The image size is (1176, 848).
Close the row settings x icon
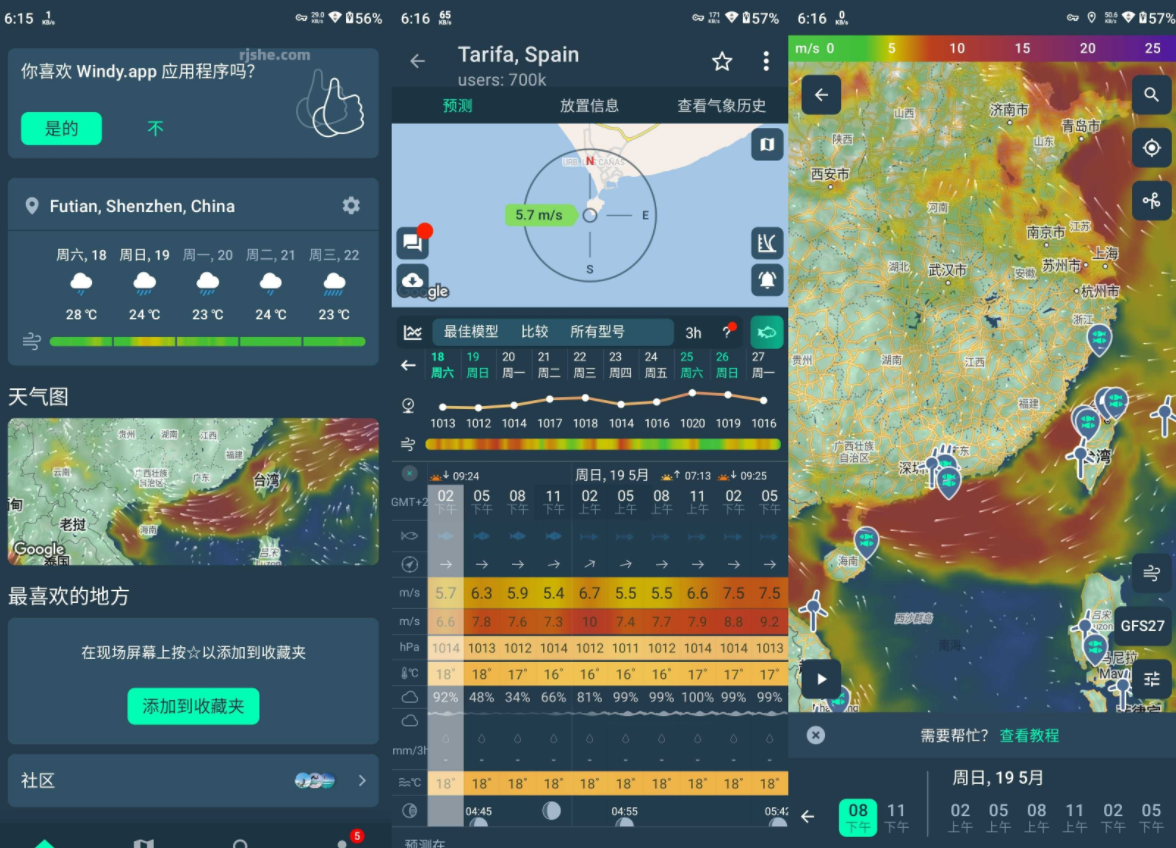(x=410, y=473)
